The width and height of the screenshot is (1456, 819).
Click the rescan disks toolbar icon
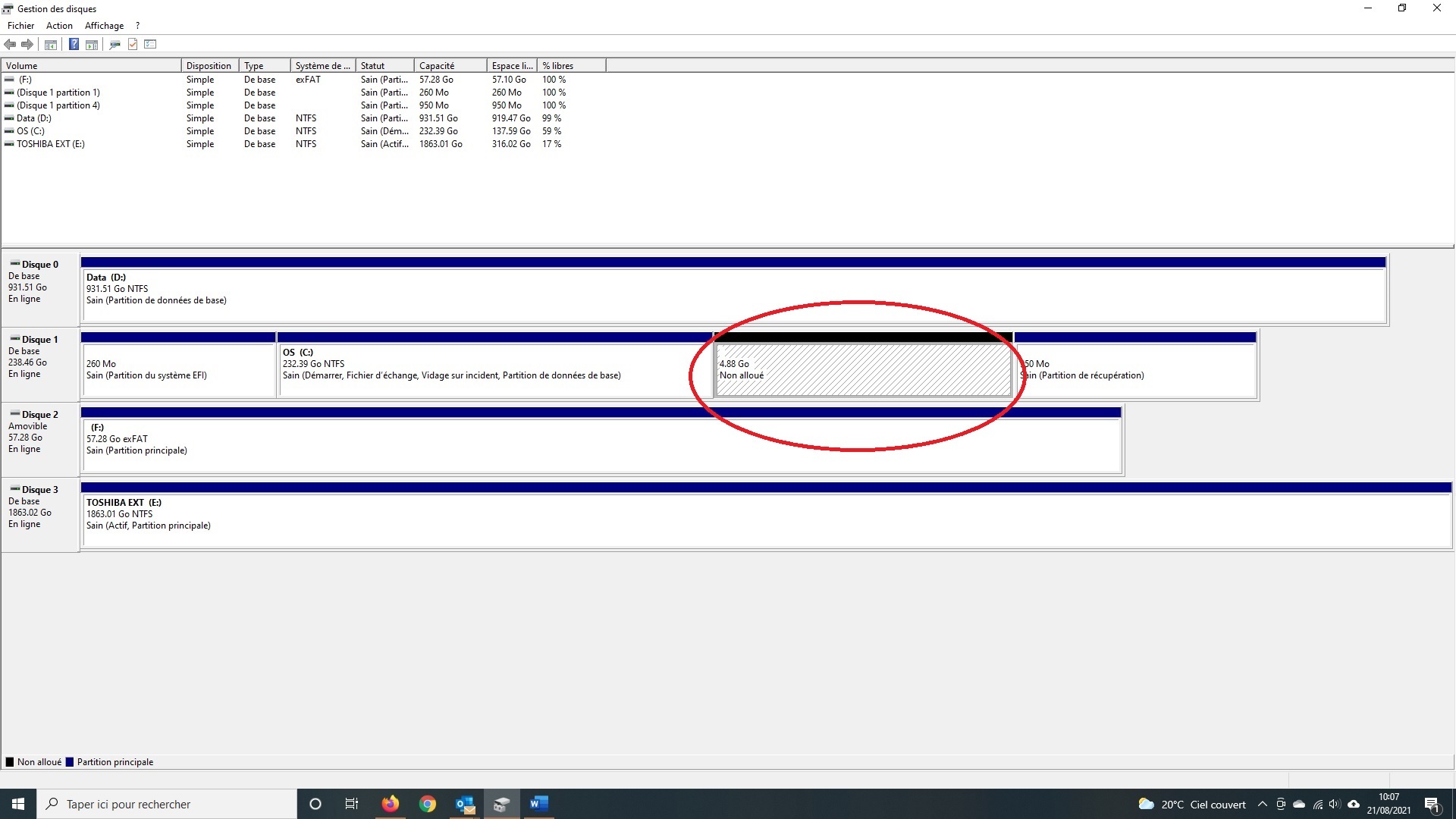point(115,45)
